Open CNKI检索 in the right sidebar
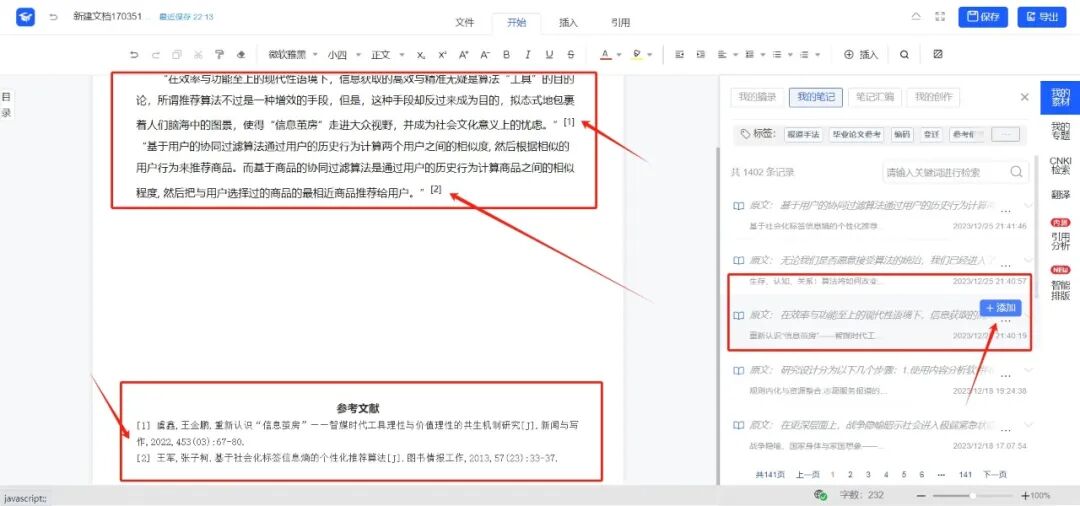 1060,165
